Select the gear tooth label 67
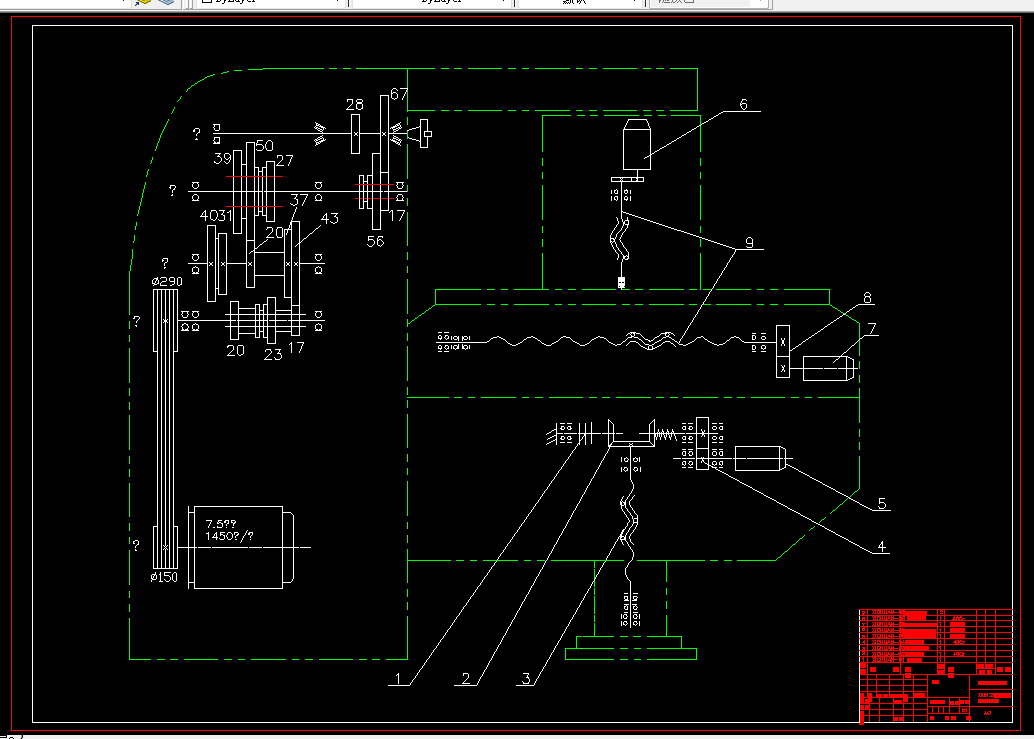This screenshot has height=739, width=1034. [399, 94]
